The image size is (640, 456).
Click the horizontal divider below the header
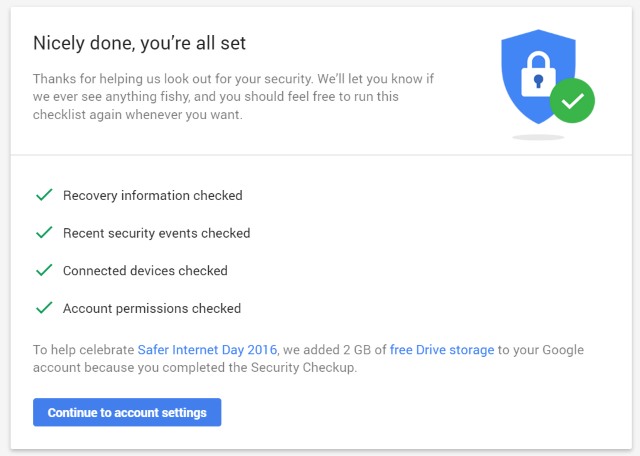[320, 155]
